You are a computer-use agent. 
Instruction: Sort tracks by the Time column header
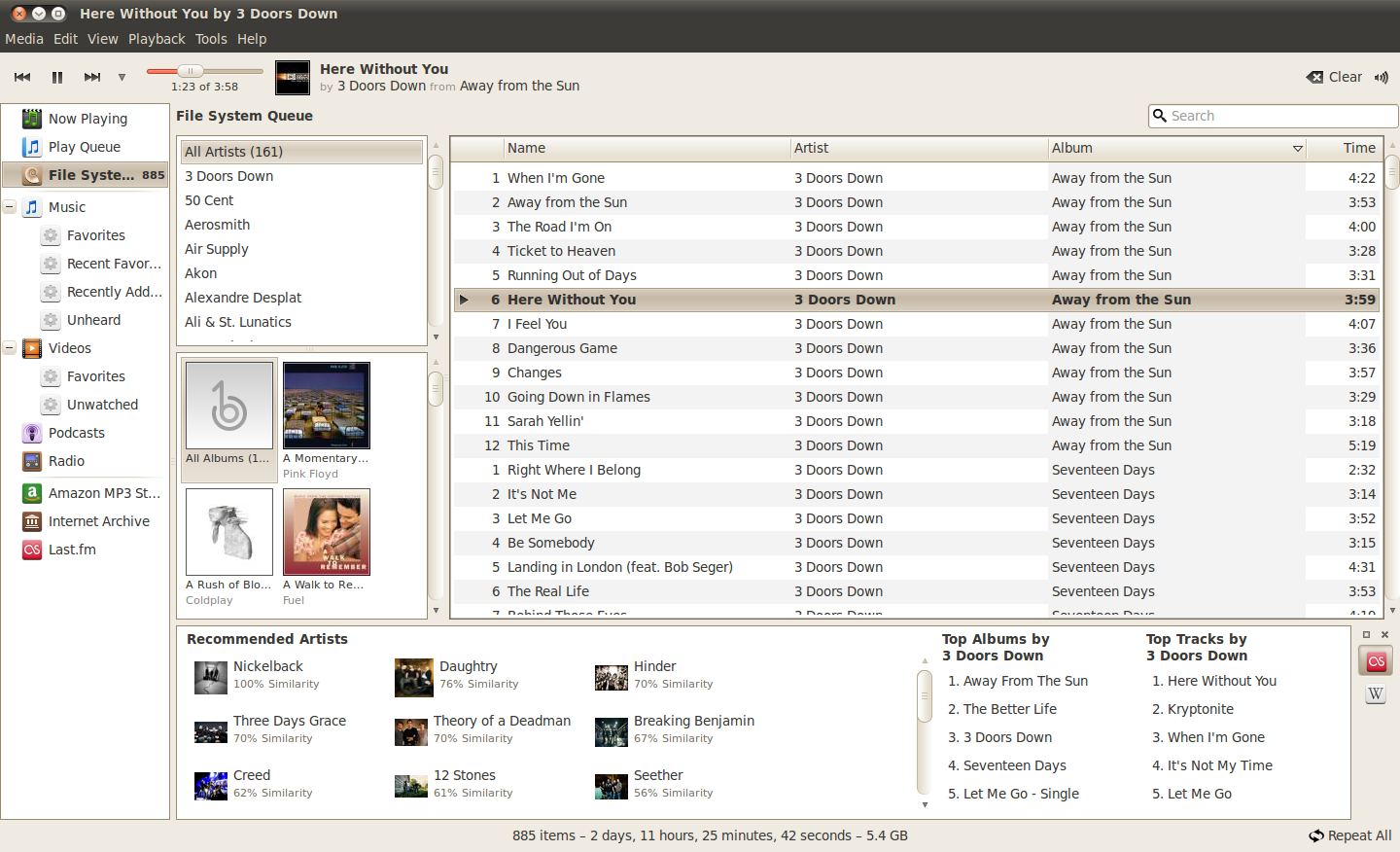1346,148
